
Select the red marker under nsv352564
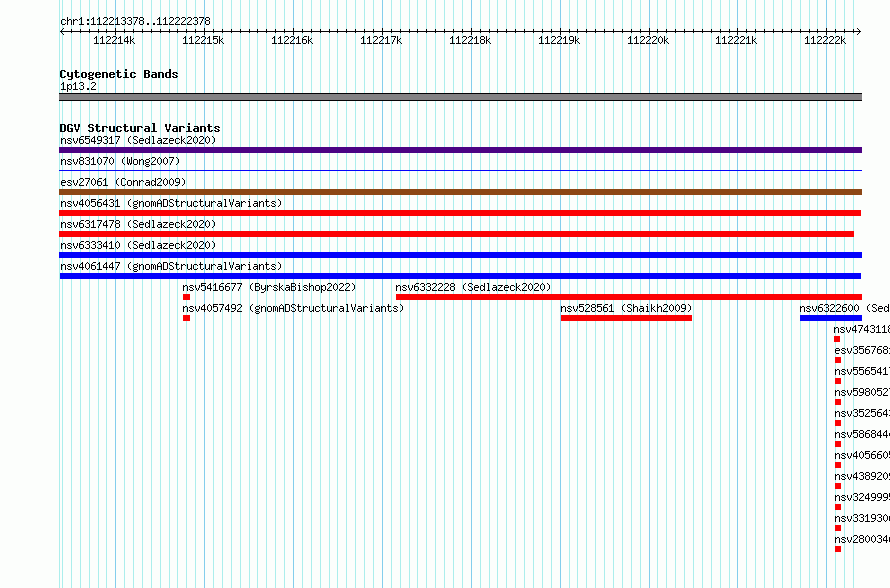click(838, 423)
